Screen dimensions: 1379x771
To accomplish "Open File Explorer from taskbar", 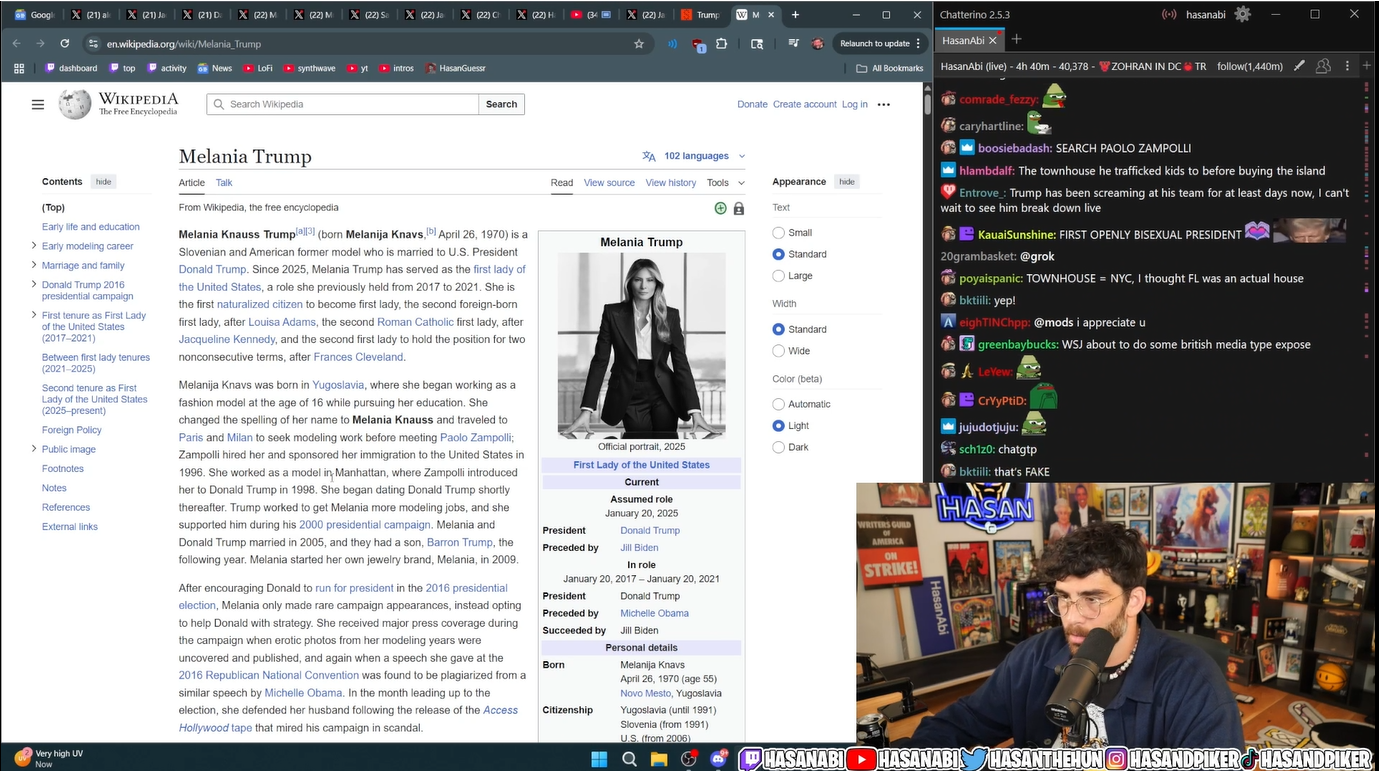I will tap(659, 759).
